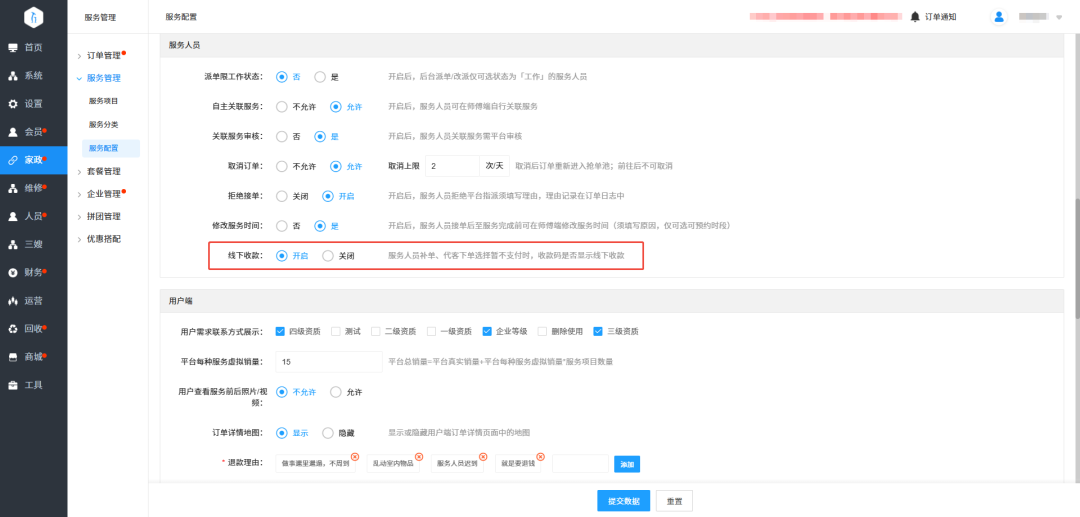Select the 家政 link icon
This screenshot has height=517, width=1080.
click(13, 160)
